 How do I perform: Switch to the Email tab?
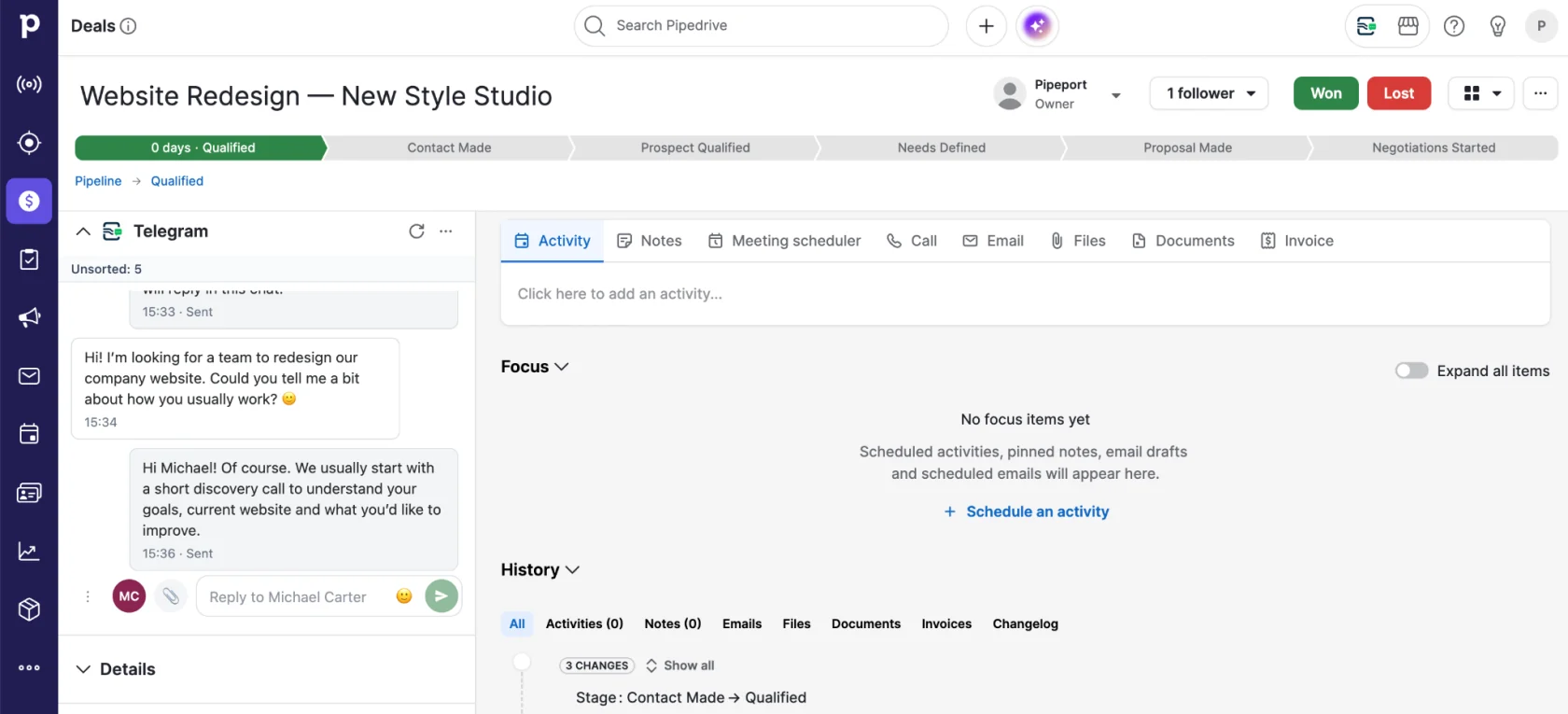993,241
